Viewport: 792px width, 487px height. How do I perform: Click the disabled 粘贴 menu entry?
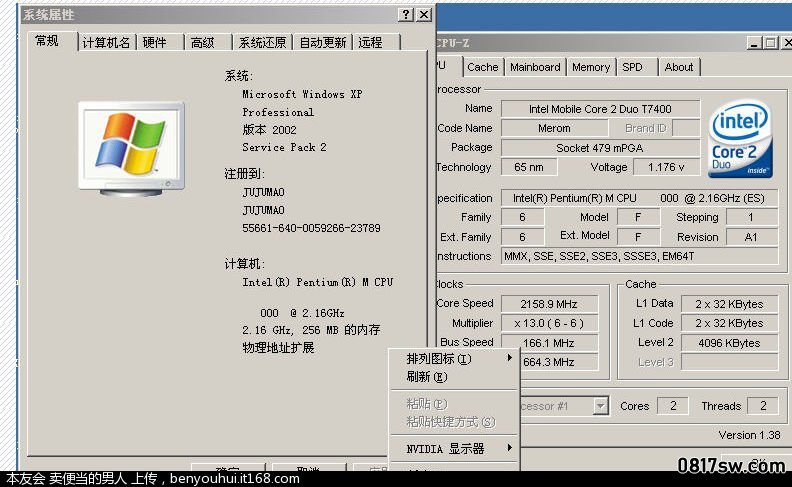click(455, 404)
